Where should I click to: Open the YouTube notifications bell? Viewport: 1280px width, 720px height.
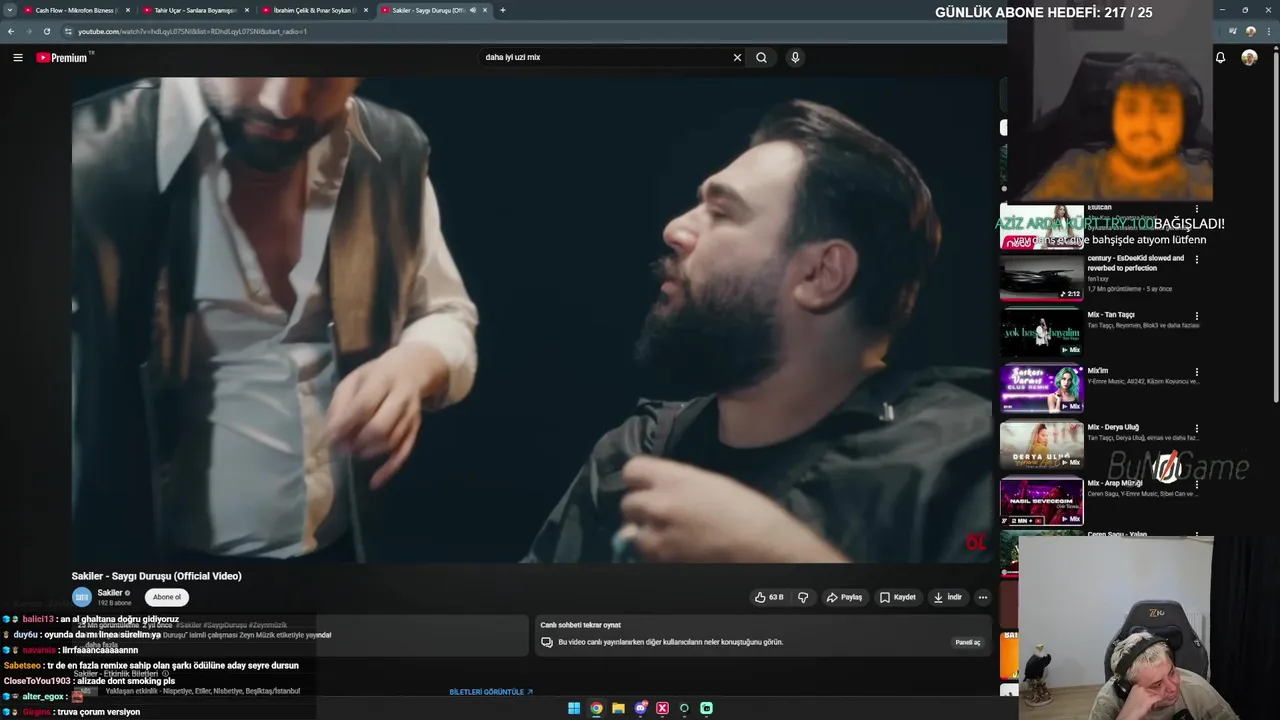(1220, 58)
